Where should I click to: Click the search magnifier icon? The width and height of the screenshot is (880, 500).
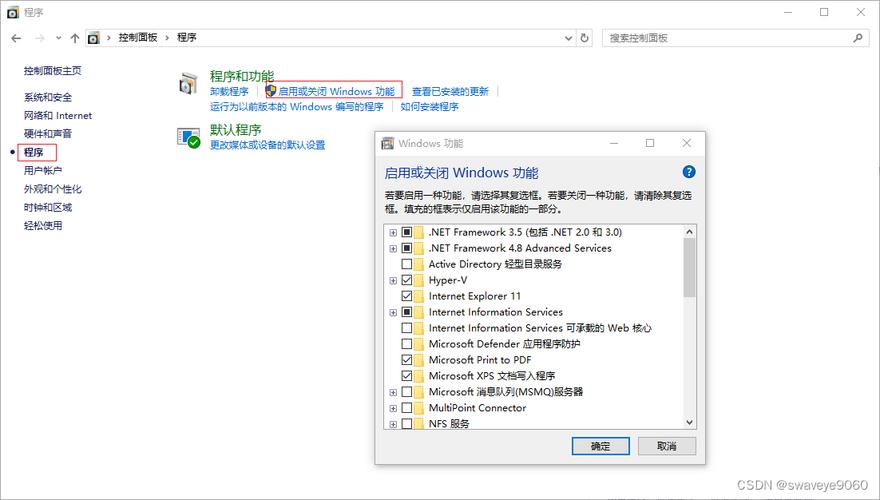858,38
